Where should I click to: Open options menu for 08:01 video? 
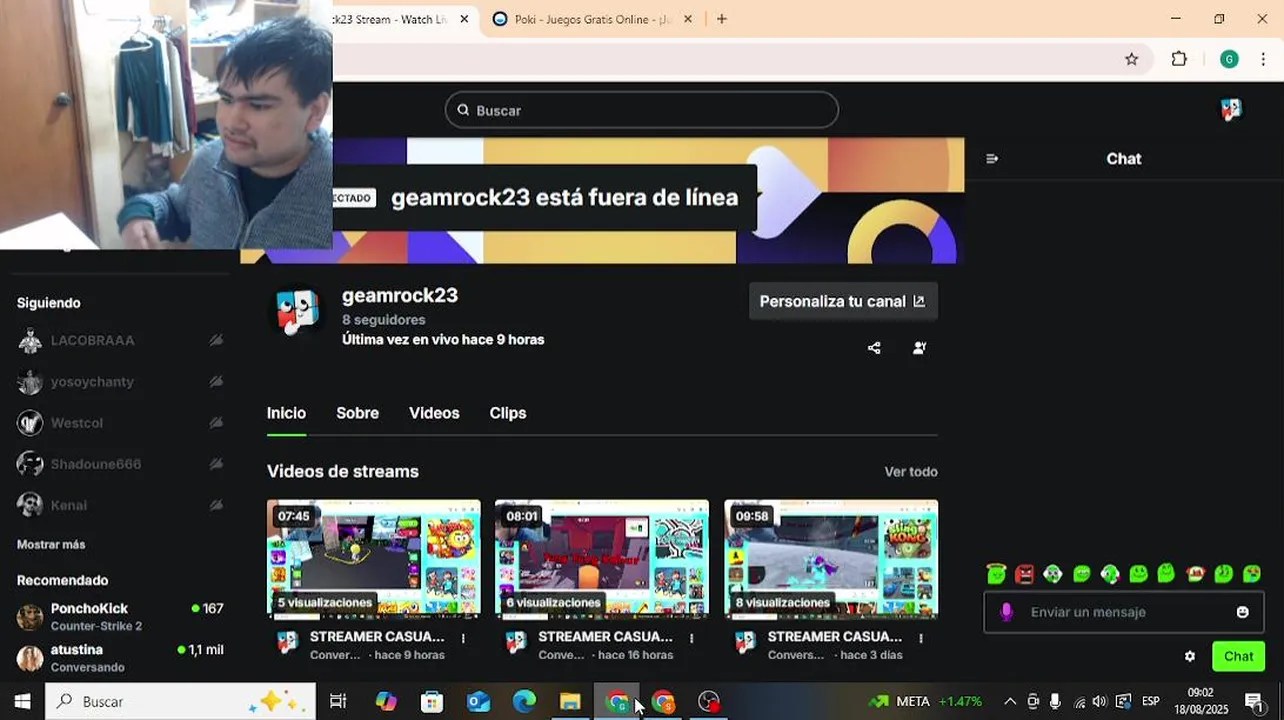(x=691, y=638)
